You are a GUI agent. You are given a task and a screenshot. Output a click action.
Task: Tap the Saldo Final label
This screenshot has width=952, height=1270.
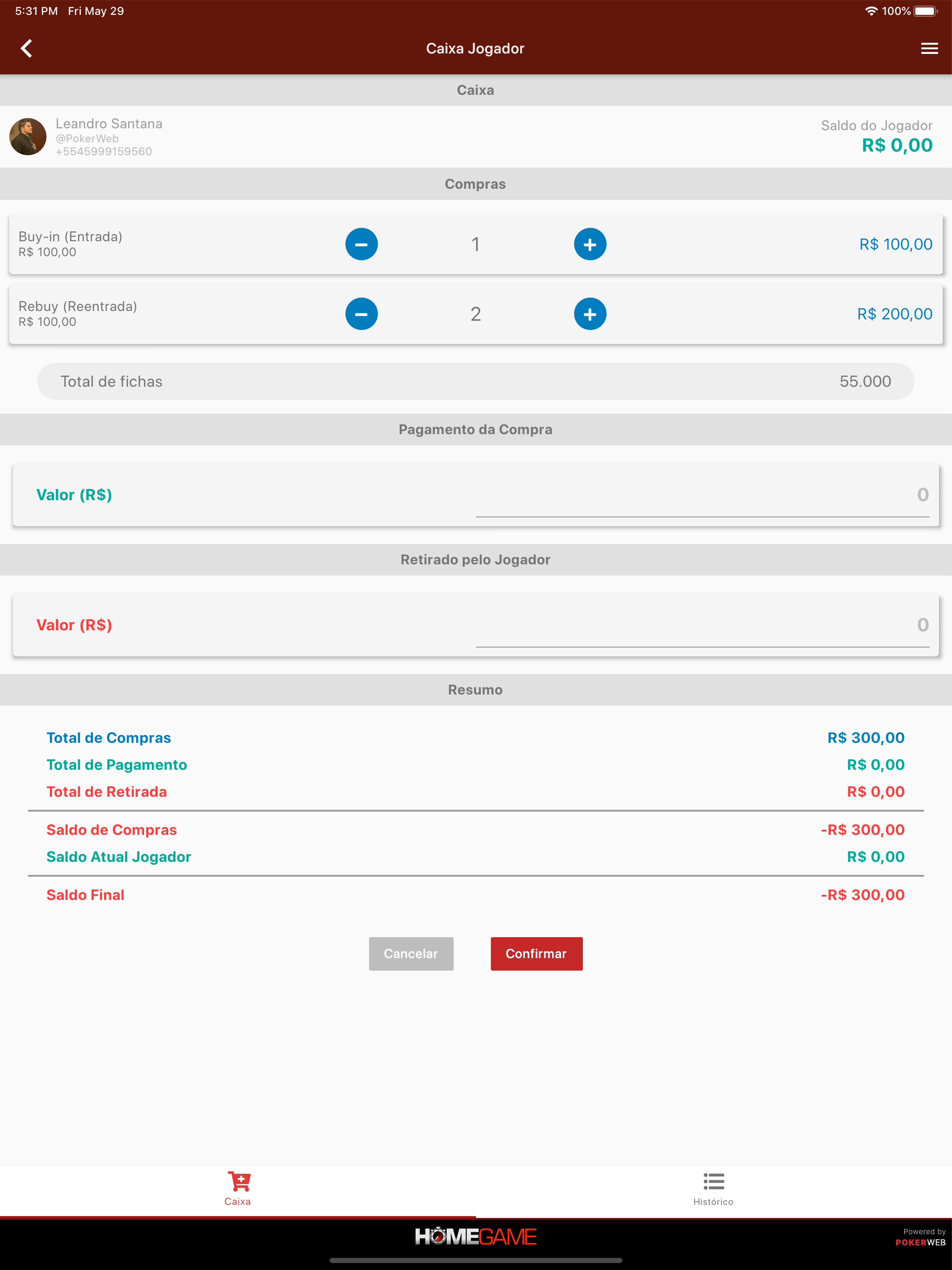[x=86, y=895]
